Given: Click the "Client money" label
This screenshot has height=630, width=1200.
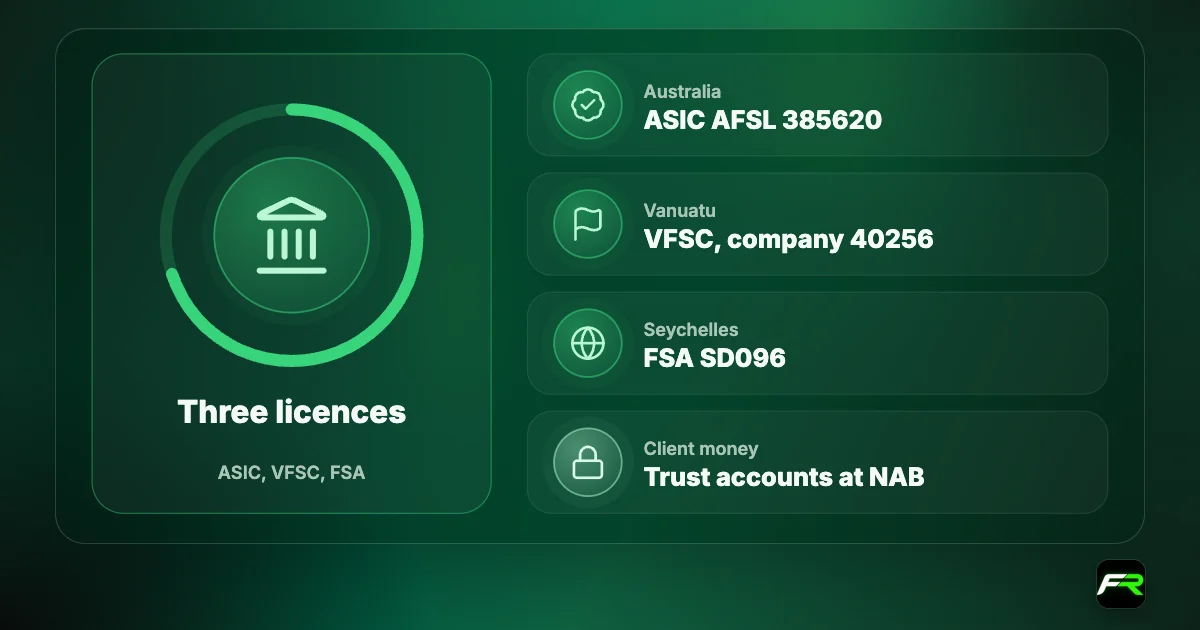Looking at the screenshot, I should coord(701,449).
